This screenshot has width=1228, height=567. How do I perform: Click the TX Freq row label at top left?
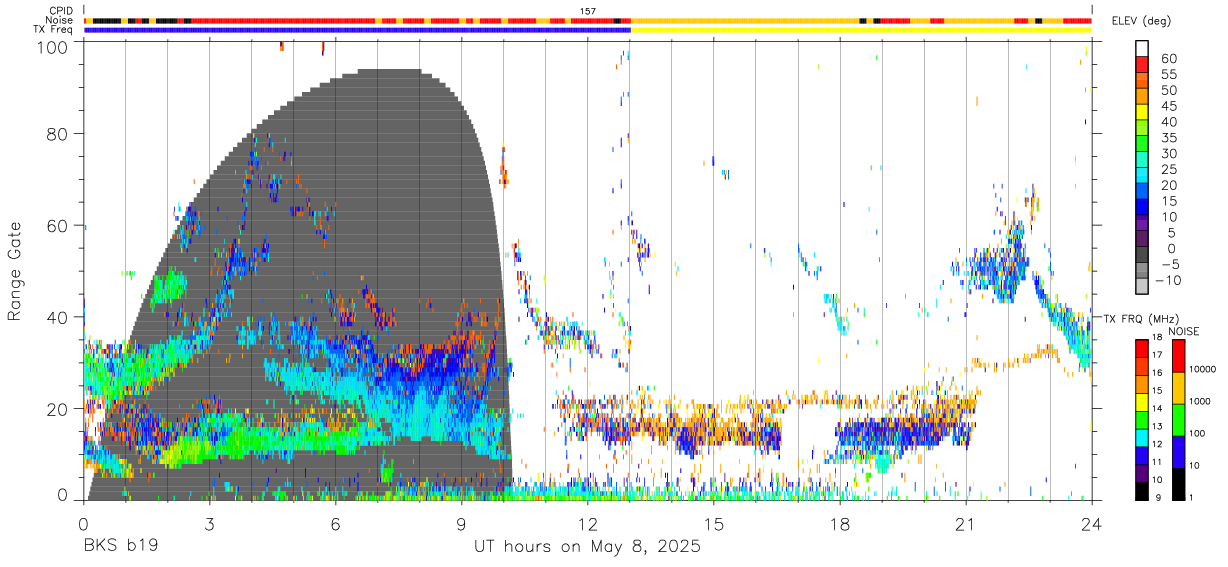click(x=55, y=29)
